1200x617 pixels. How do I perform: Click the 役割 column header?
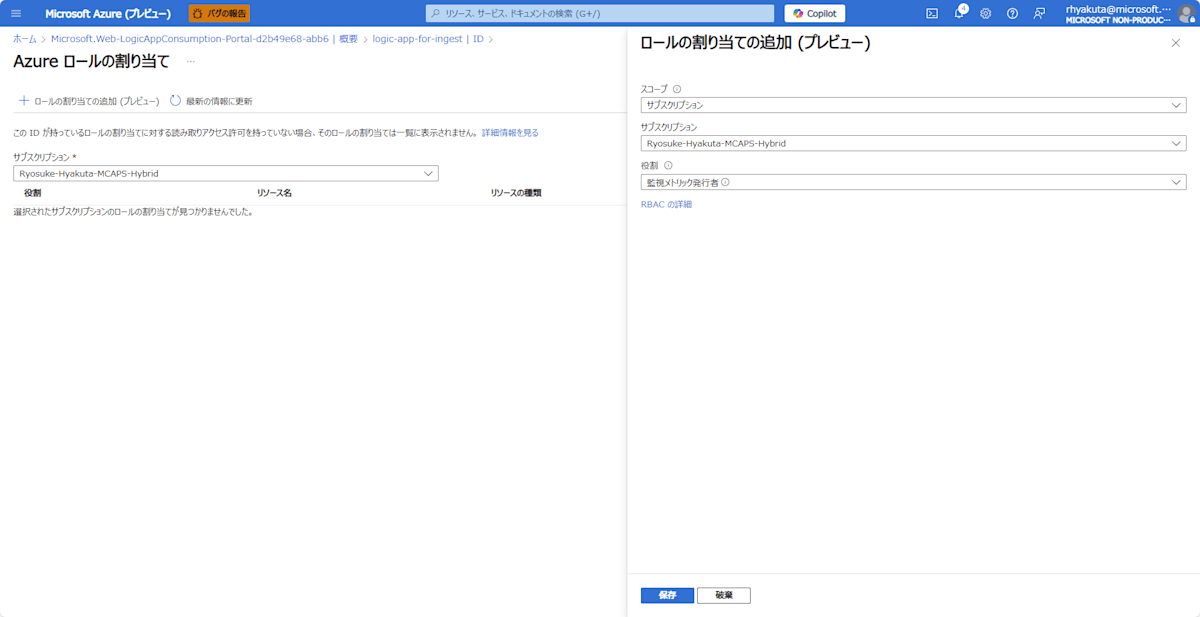(33, 192)
